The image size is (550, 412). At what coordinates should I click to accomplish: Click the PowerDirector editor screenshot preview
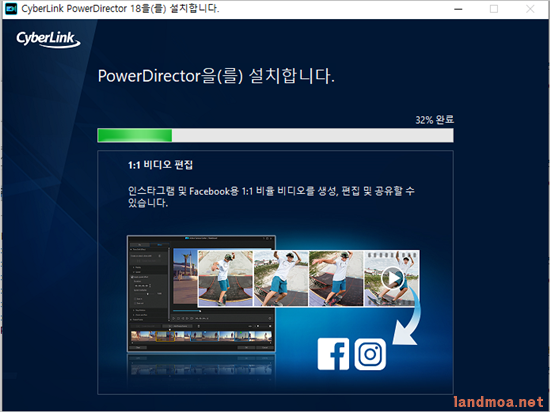[201, 293]
